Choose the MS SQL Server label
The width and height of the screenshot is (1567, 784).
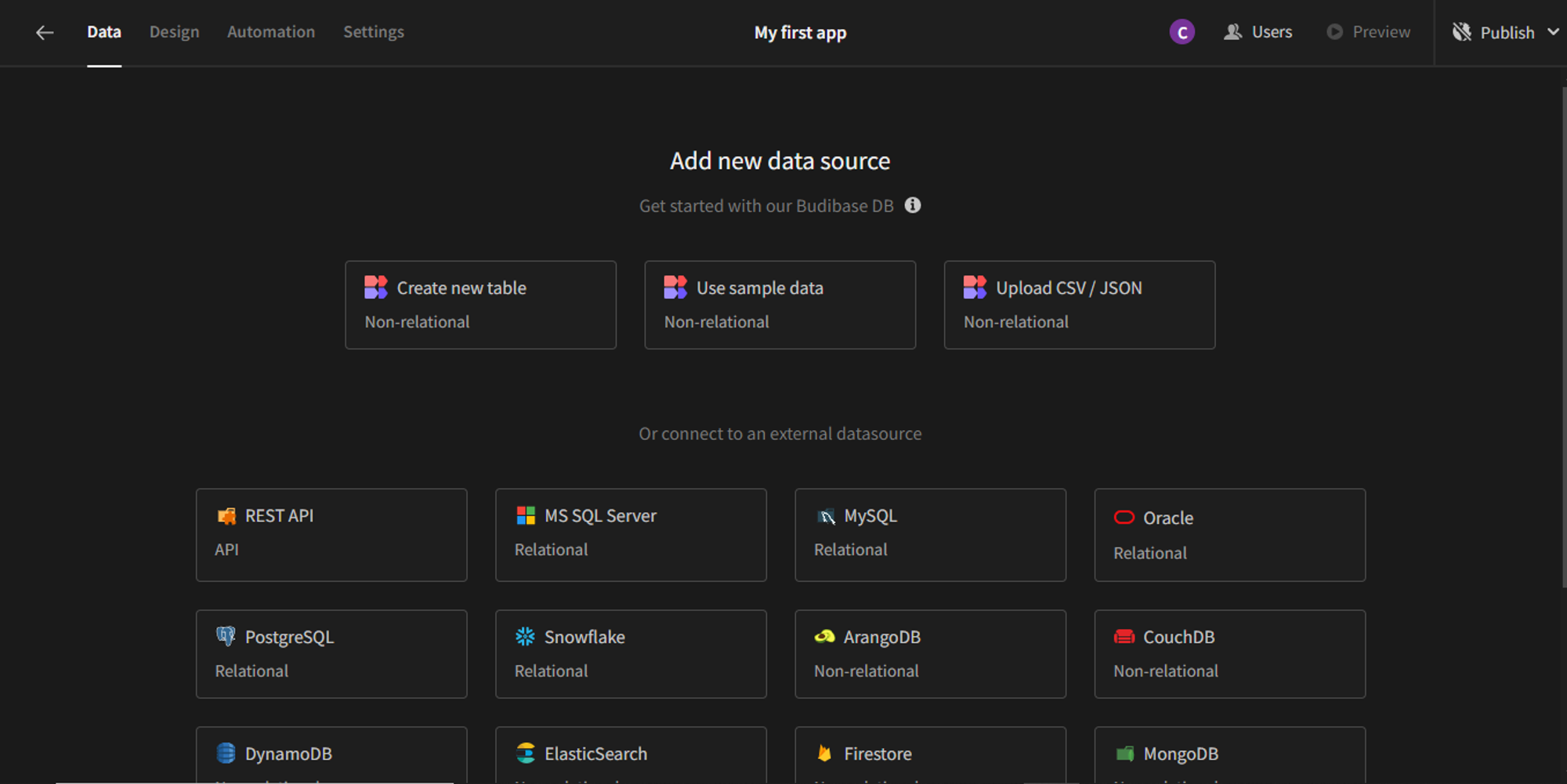click(600, 516)
